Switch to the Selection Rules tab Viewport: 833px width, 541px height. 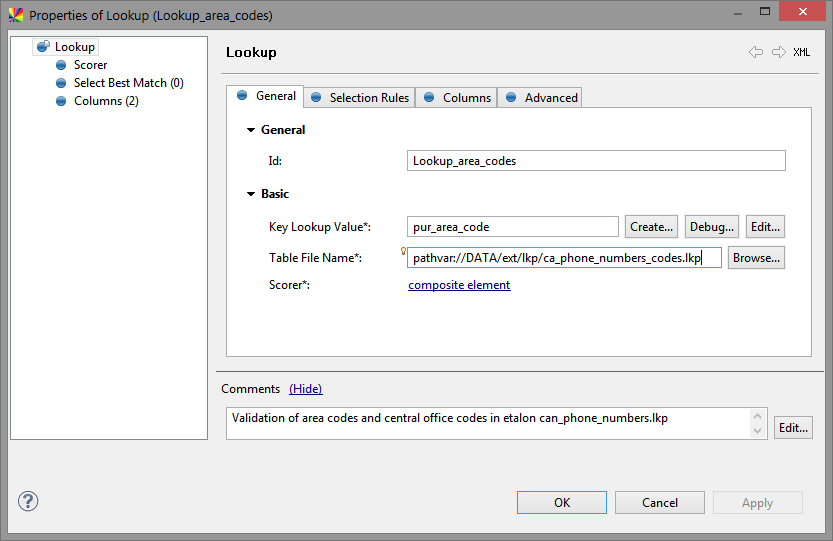click(x=359, y=97)
